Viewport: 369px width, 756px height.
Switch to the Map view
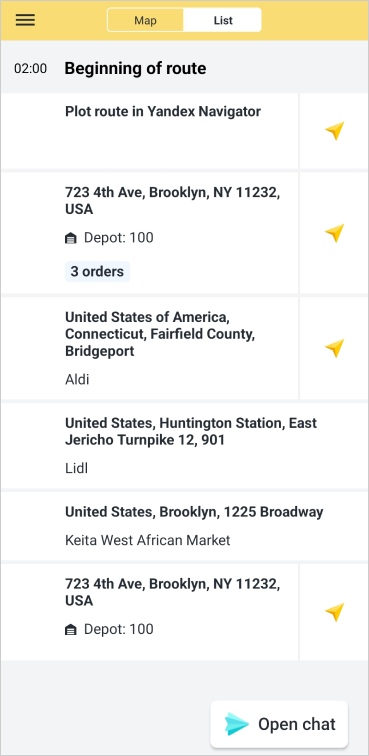(x=145, y=20)
